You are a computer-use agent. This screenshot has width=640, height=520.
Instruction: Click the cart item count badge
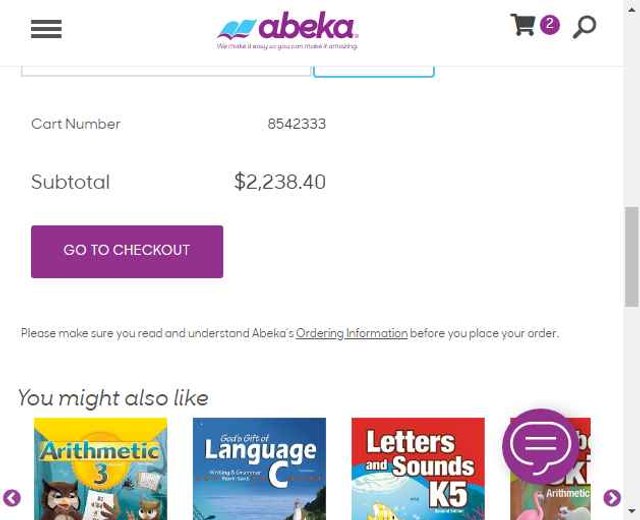click(549, 24)
